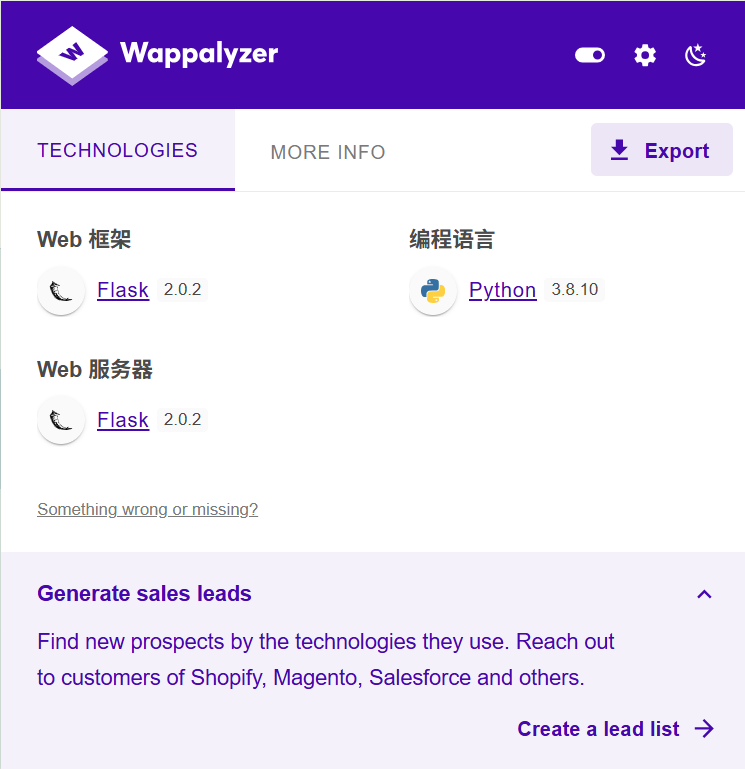Click the Export button

(x=662, y=150)
